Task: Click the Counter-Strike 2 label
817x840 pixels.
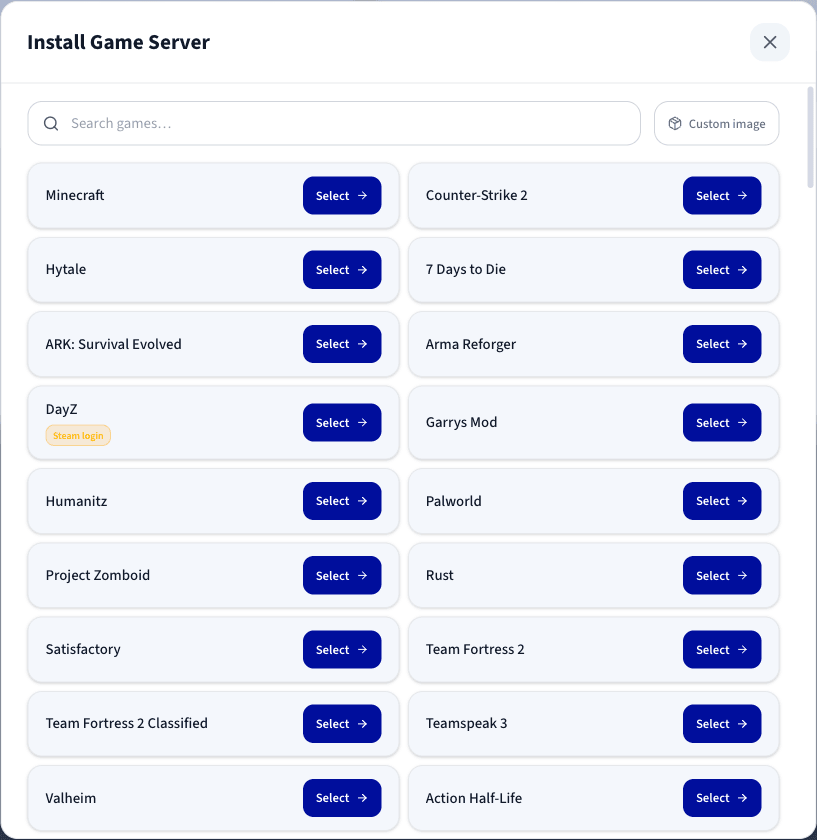Action: [476, 195]
